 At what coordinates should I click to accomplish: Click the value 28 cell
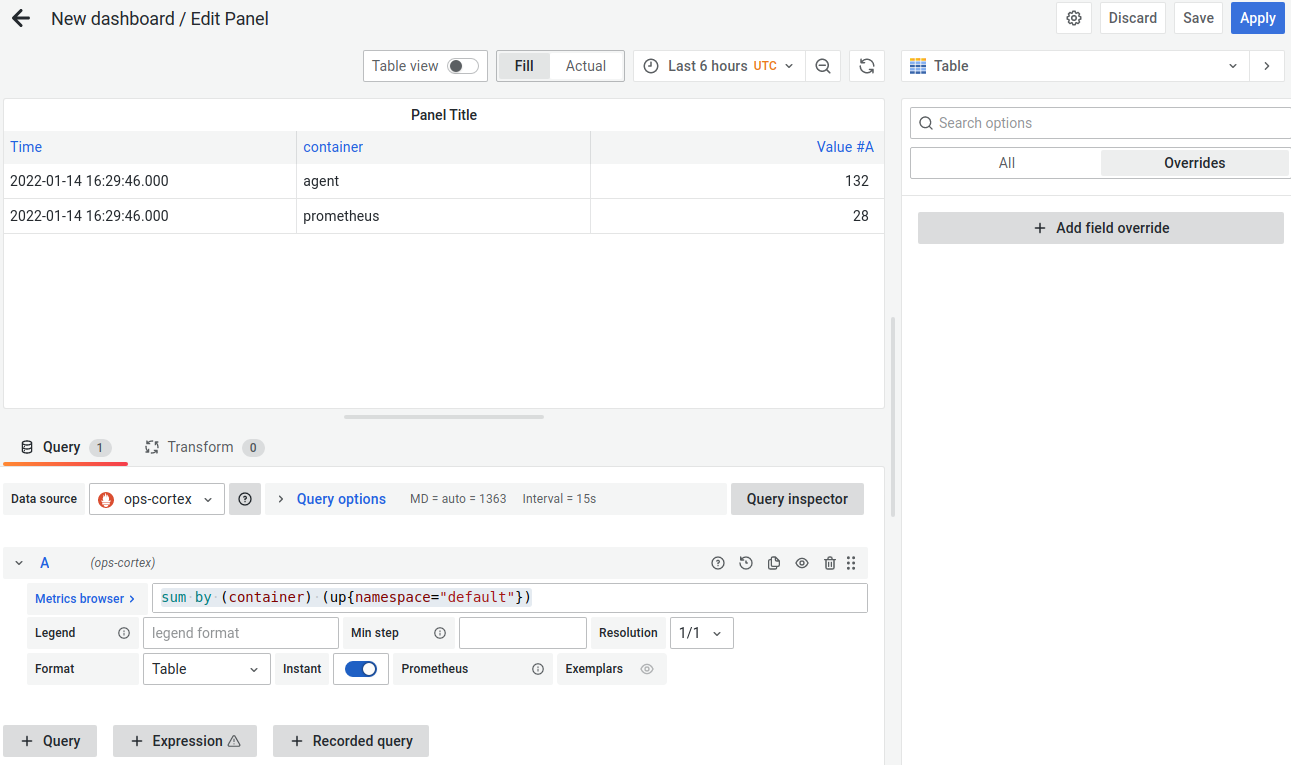coord(737,216)
